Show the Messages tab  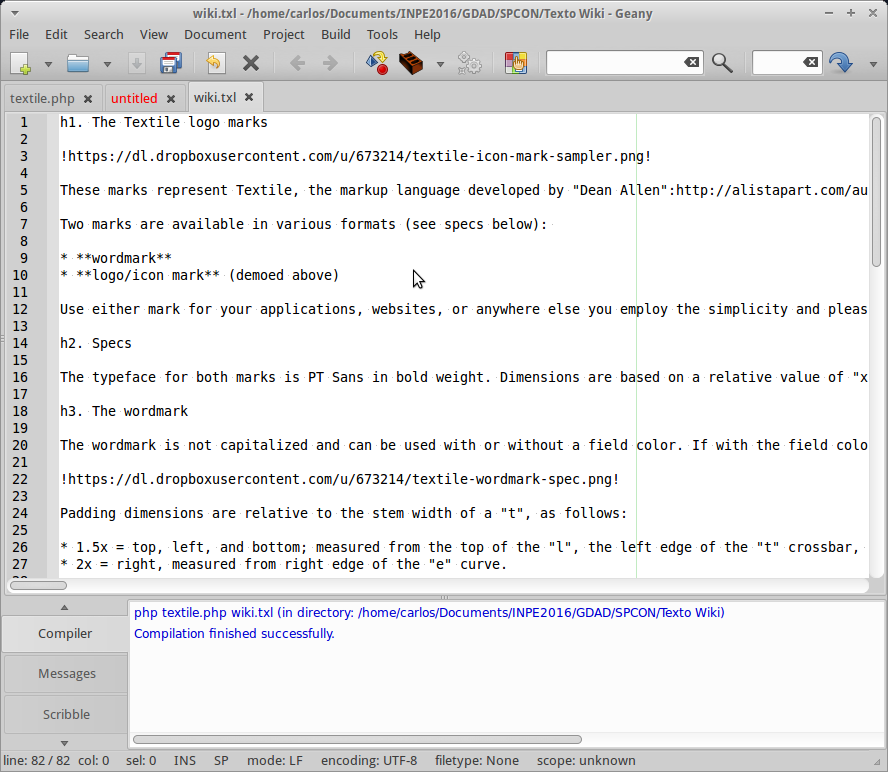[x=66, y=673]
